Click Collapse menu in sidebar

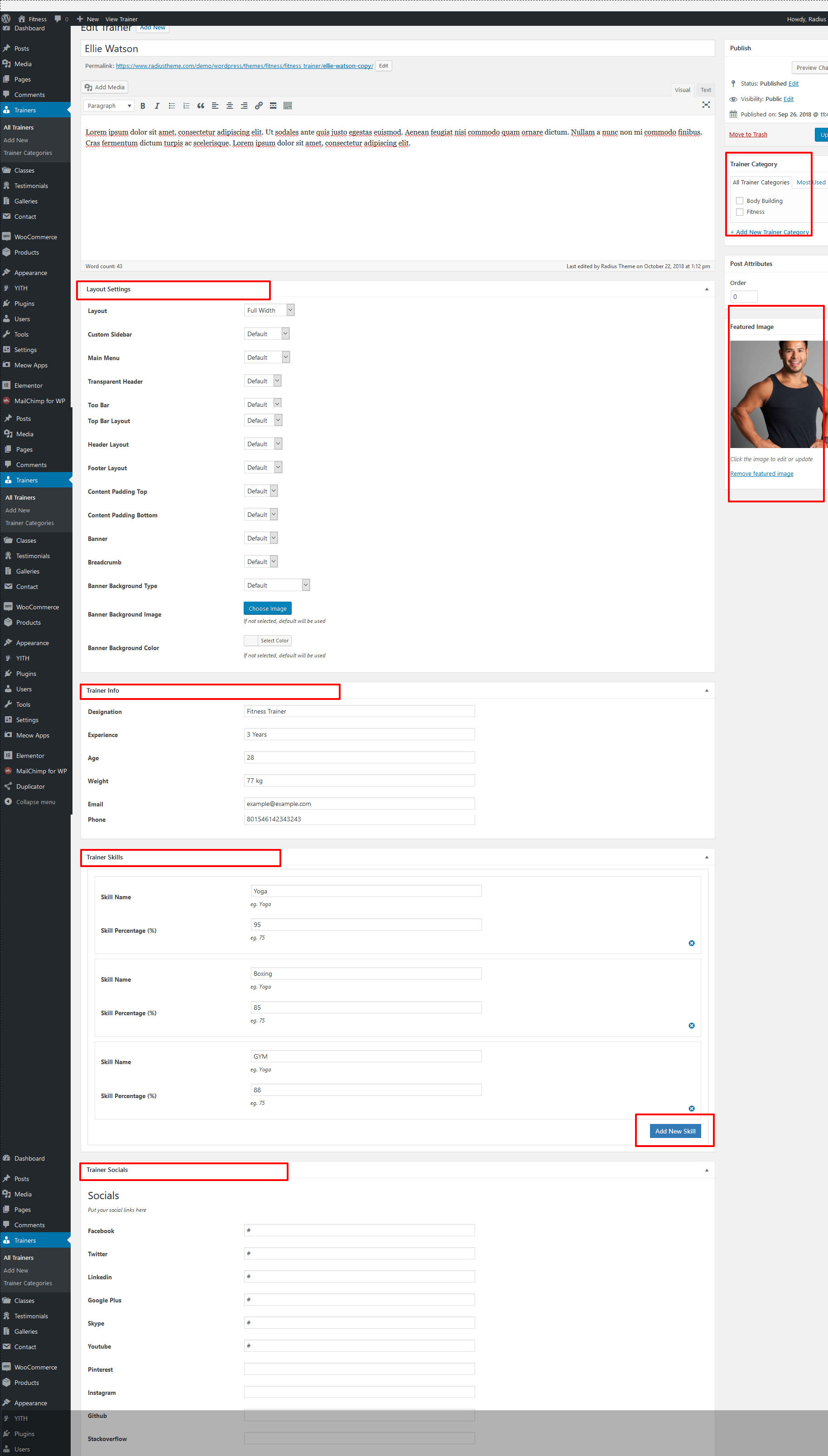point(36,802)
